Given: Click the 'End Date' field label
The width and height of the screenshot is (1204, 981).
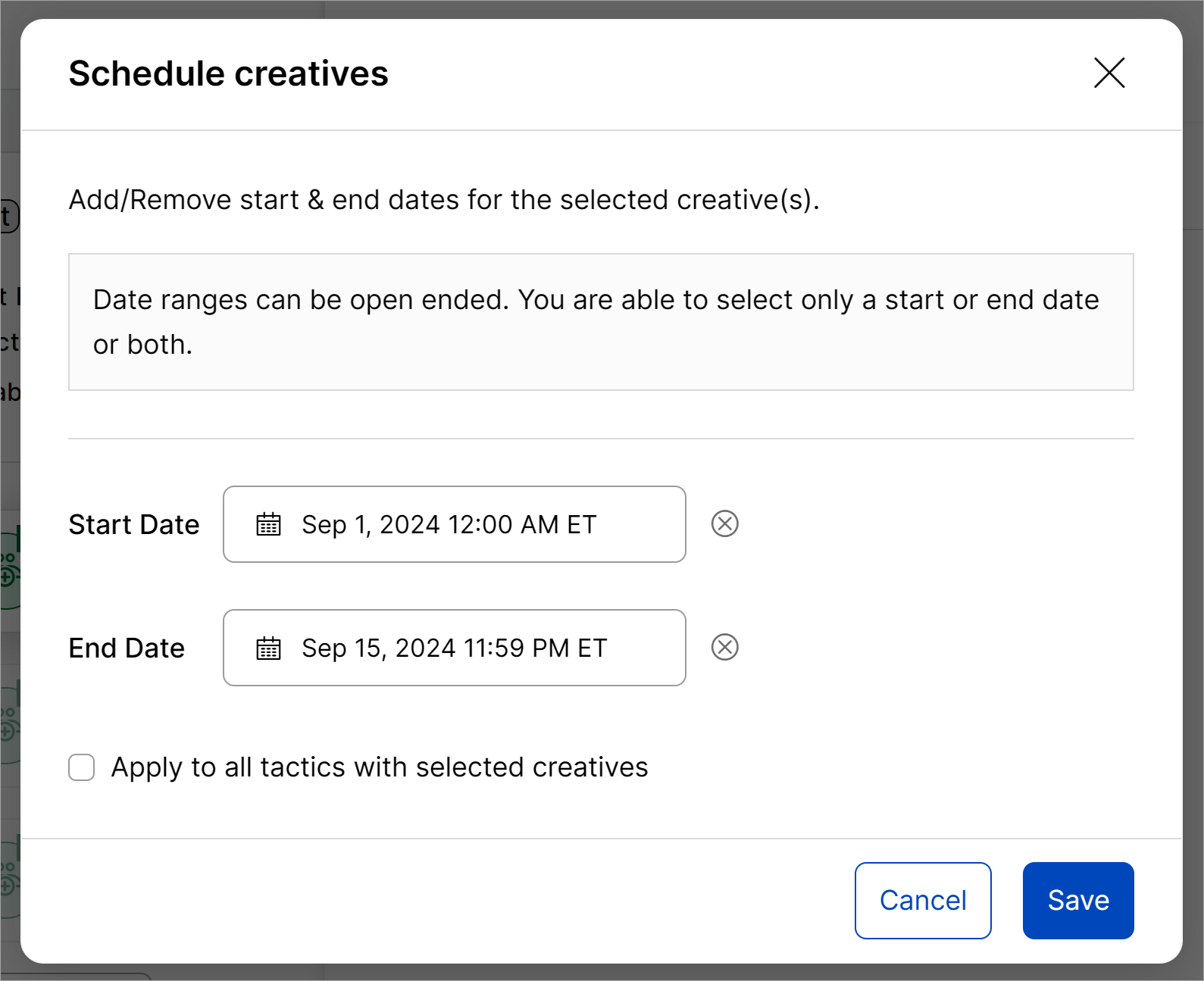Looking at the screenshot, I should pyautogui.click(x=127, y=648).
